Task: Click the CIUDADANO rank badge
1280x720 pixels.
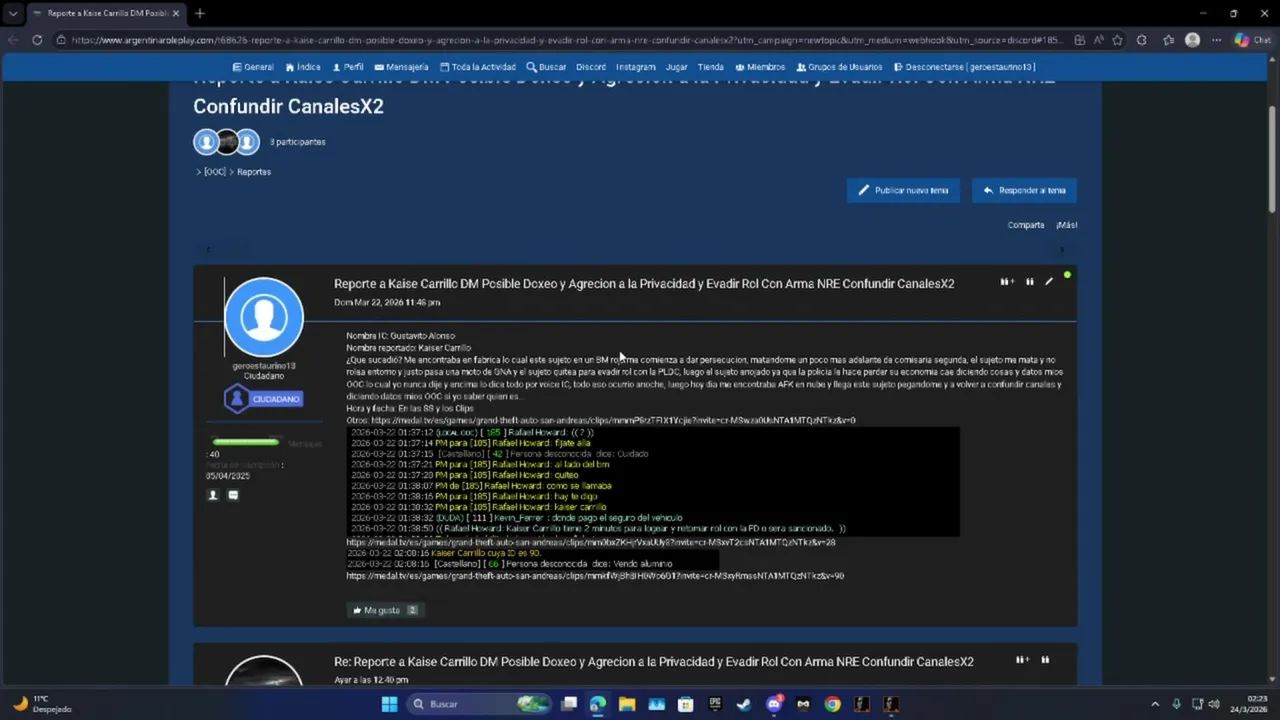Action: click(x=263, y=399)
